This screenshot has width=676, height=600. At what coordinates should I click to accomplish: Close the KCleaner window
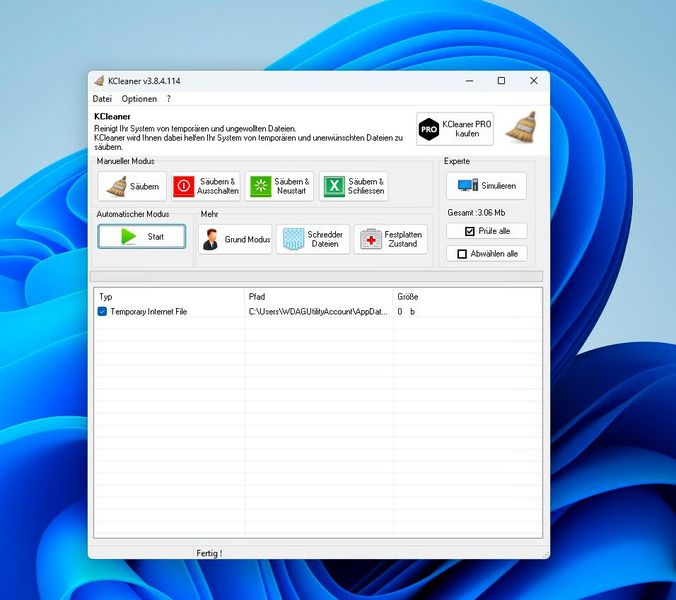tap(533, 81)
